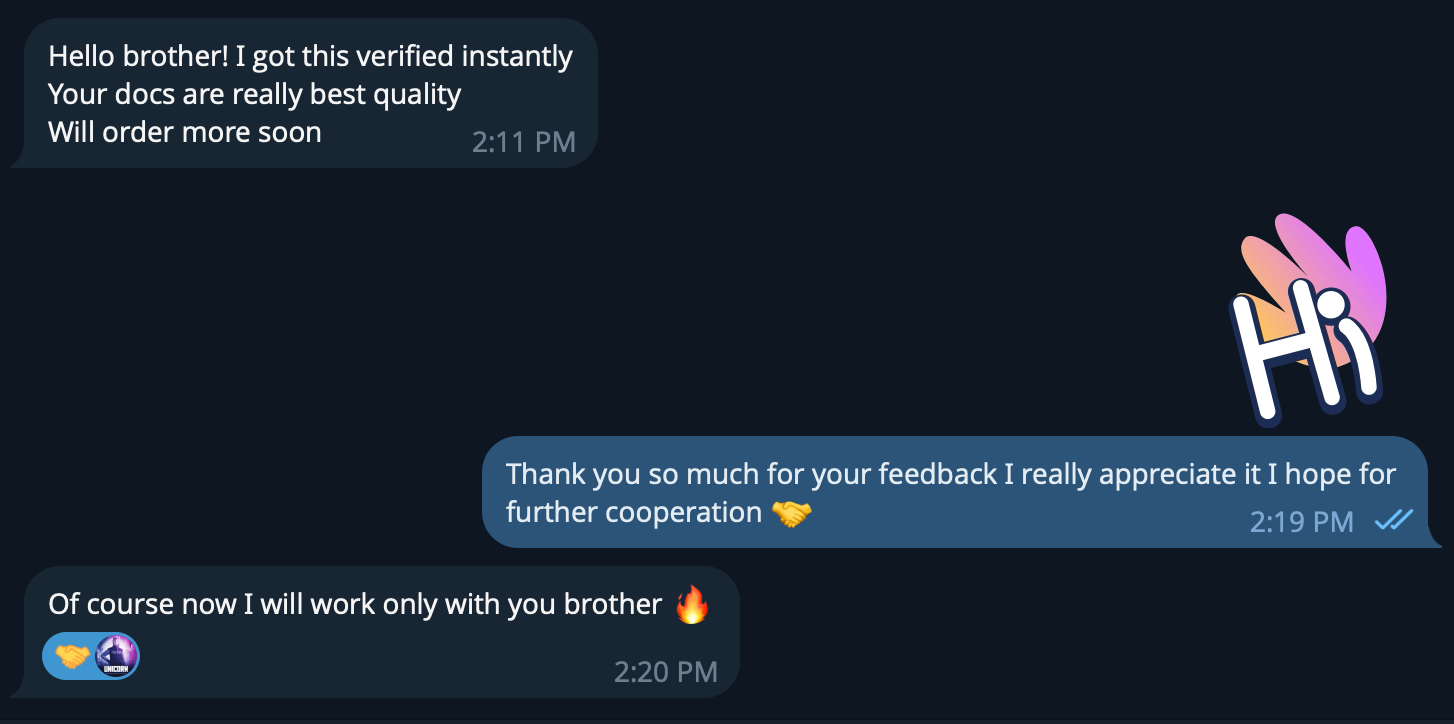Toggle the handshake reaction under the last message
This screenshot has width=1454, height=724.
click(x=72, y=657)
